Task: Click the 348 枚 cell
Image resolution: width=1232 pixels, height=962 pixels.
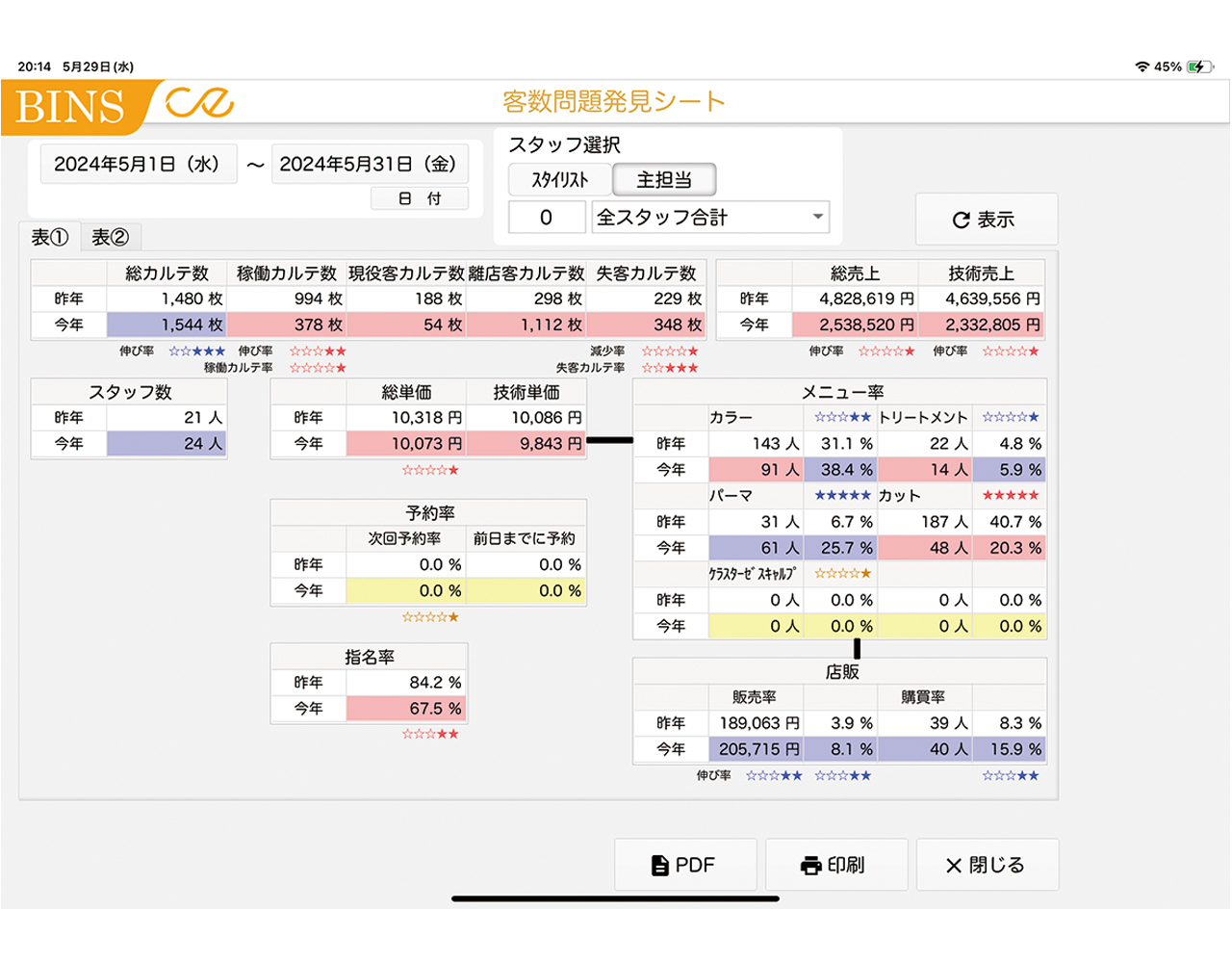Action: (647, 325)
